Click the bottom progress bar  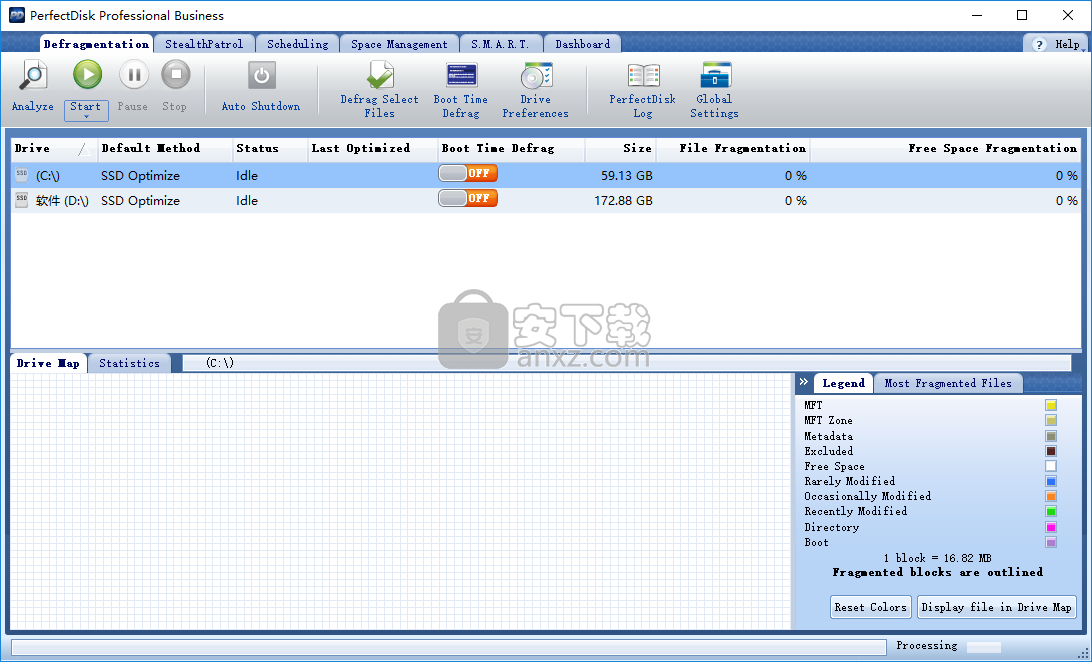point(448,647)
